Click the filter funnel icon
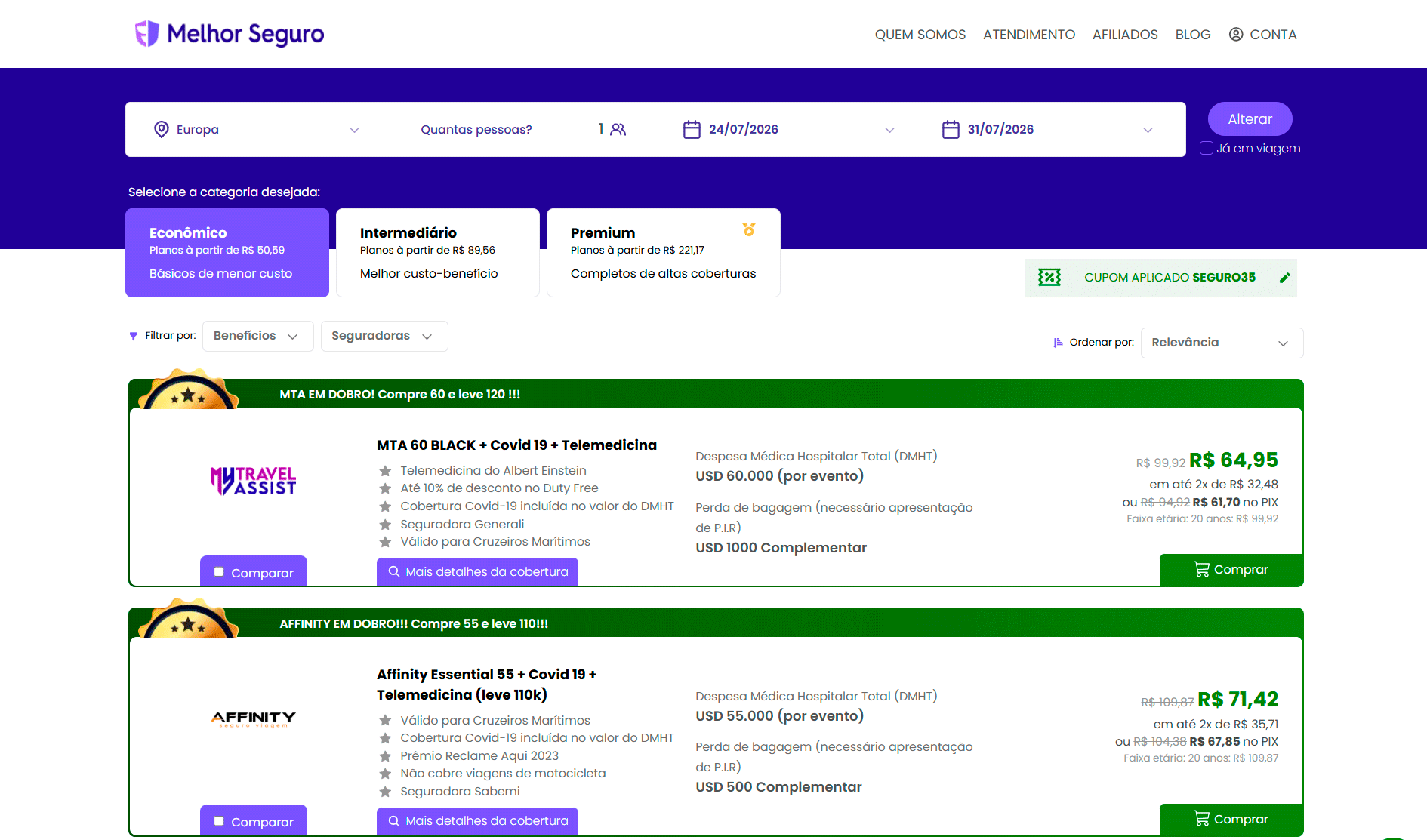This screenshot has width=1427, height=840. point(134,336)
